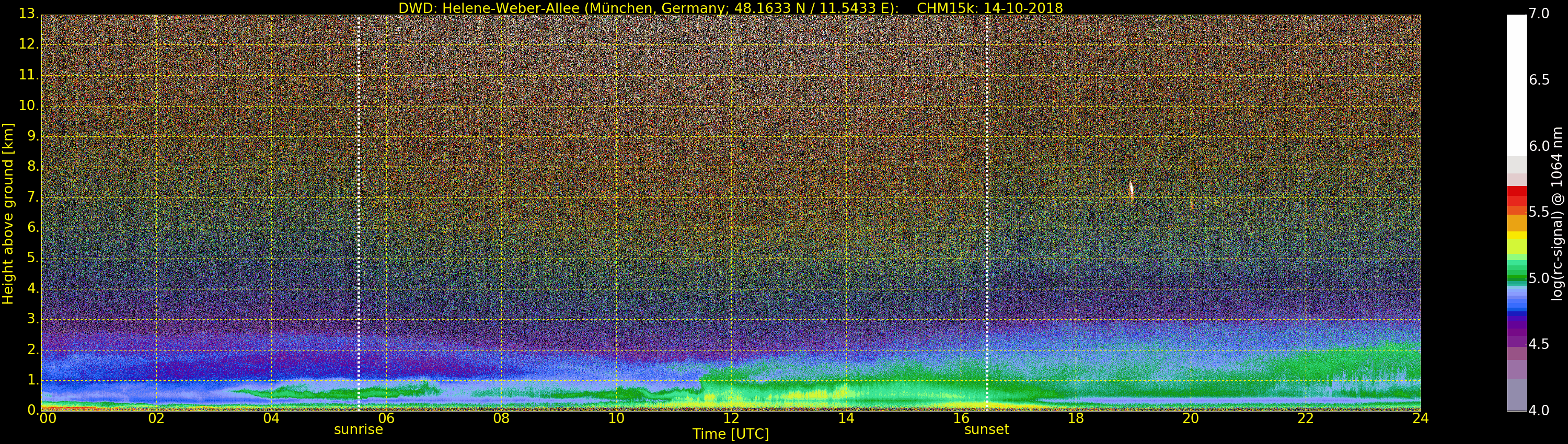Click time axis tick label "08"
Screen dimensions: 1568x444
(502, 418)
